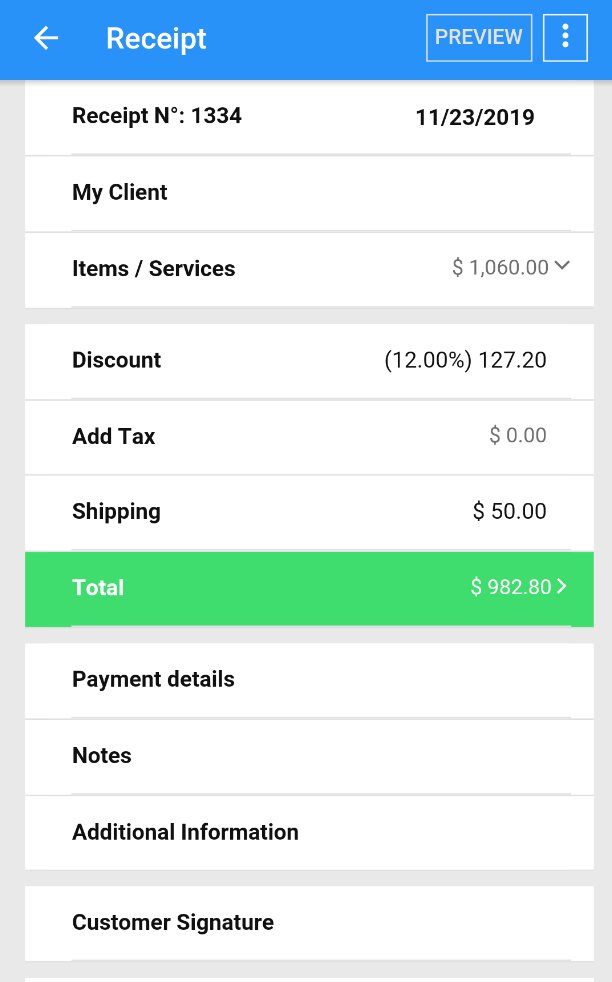Open the Items / Services section
This screenshot has width=612, height=982.
[153, 269]
